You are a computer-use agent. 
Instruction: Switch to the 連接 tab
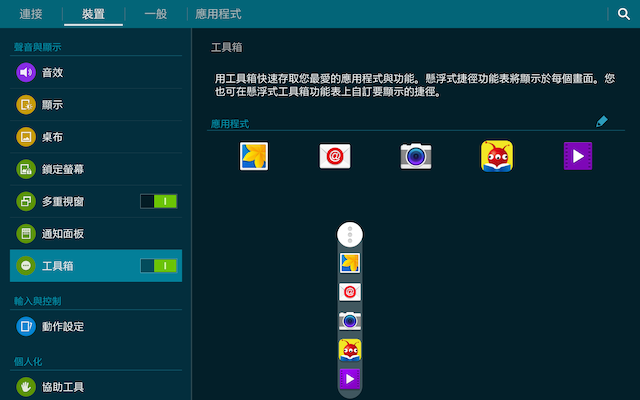coord(31,14)
